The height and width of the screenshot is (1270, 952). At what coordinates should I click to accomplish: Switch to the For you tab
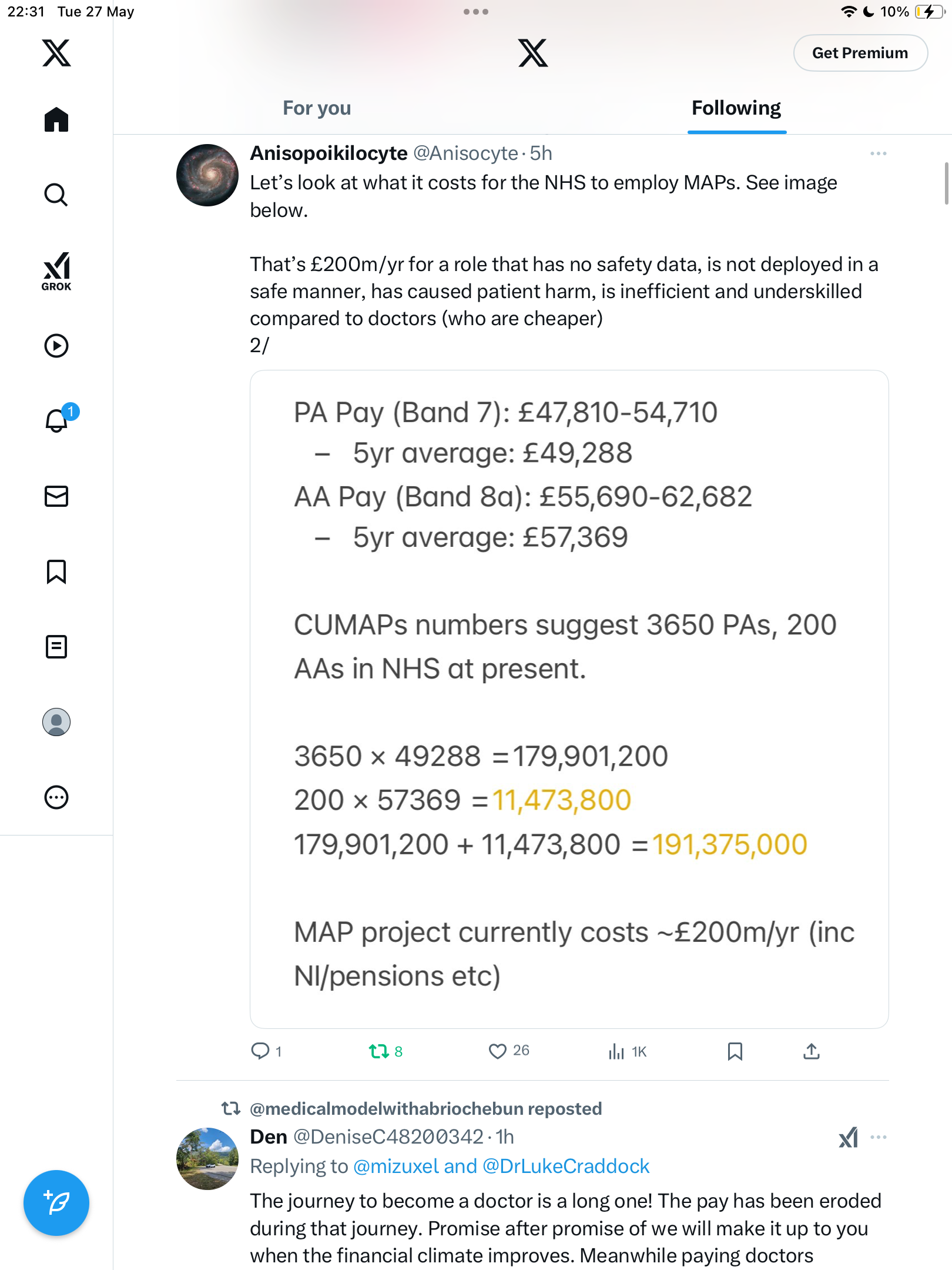[317, 108]
